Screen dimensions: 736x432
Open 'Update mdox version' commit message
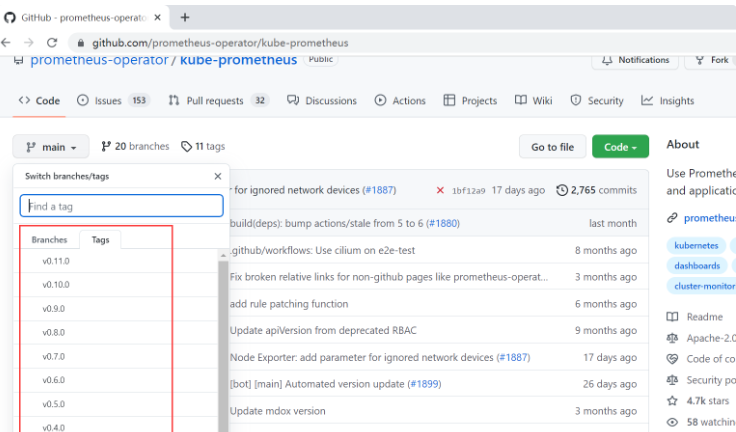tap(277, 411)
